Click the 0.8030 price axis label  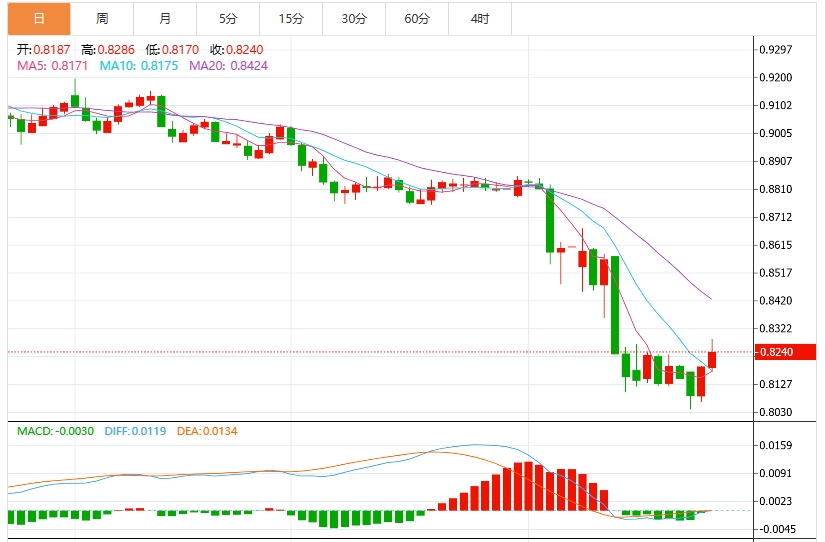click(x=776, y=412)
